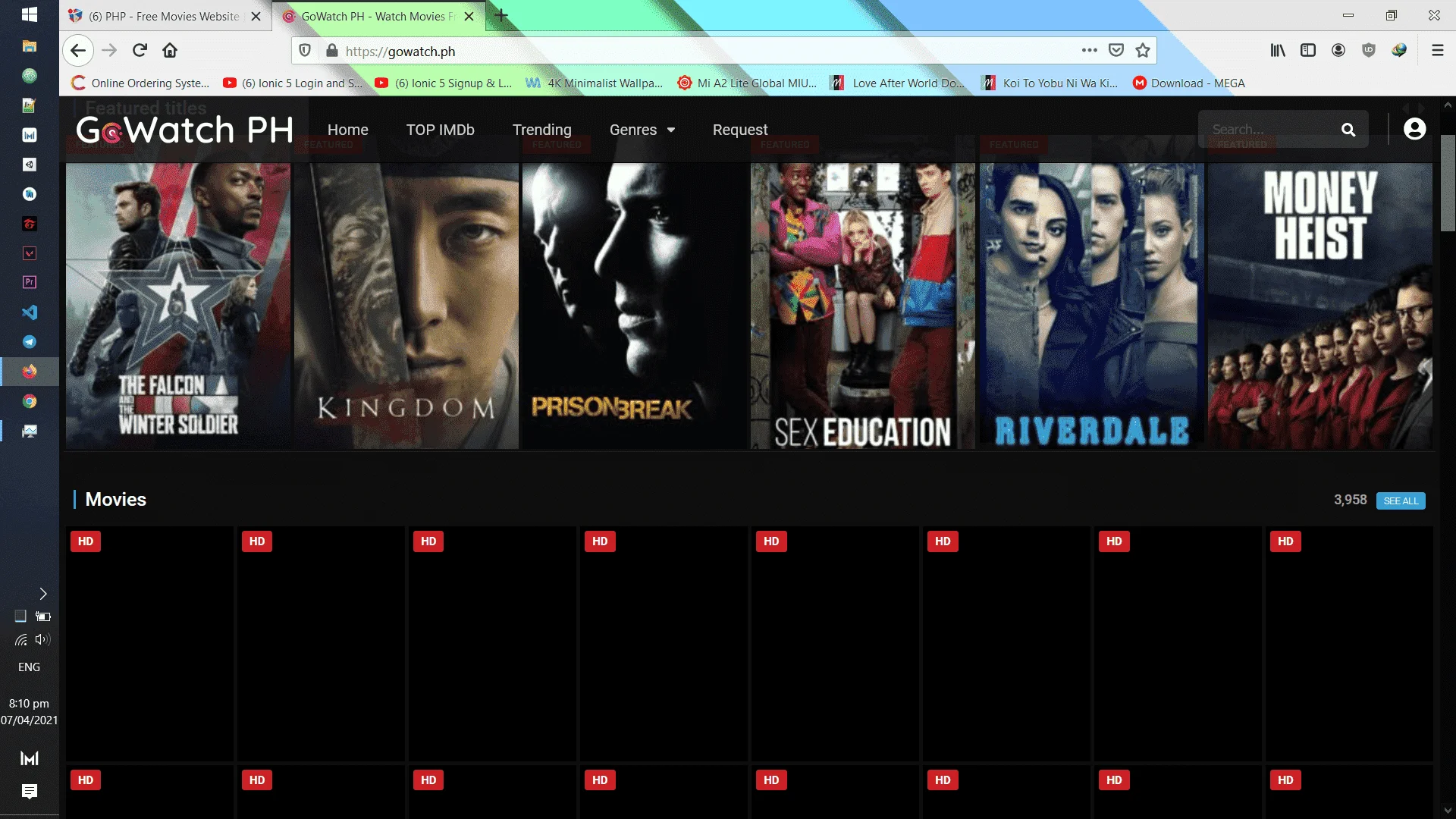Open the Firefox Library menu
Image resolution: width=1456 pixels, height=819 pixels.
click(x=1278, y=50)
